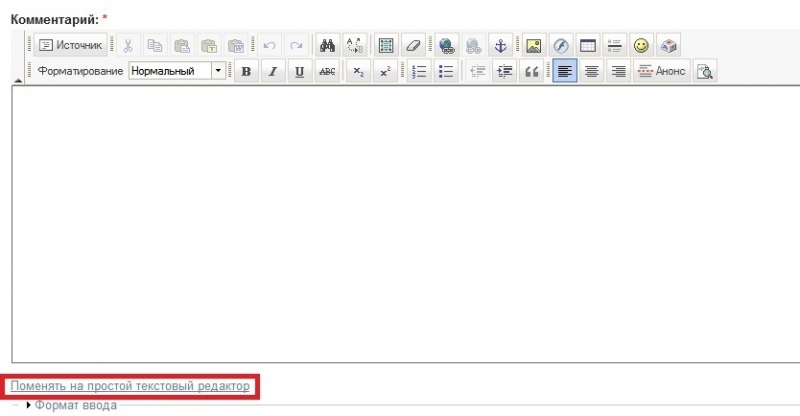Screen dimensions: 800x416
Task: Toggle Bold formatting
Action: point(246,71)
